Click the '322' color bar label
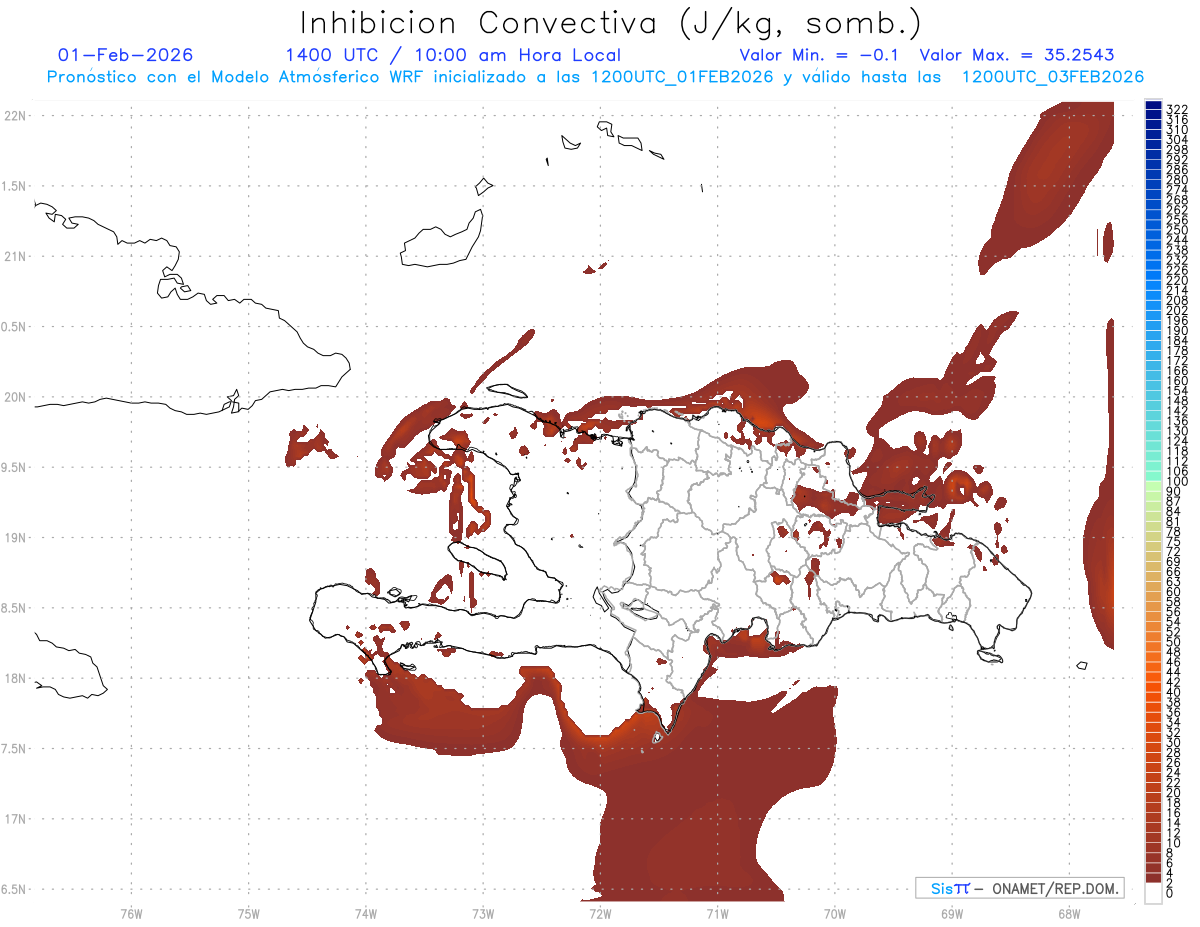This screenshot has width=1200, height=927. click(x=1177, y=110)
